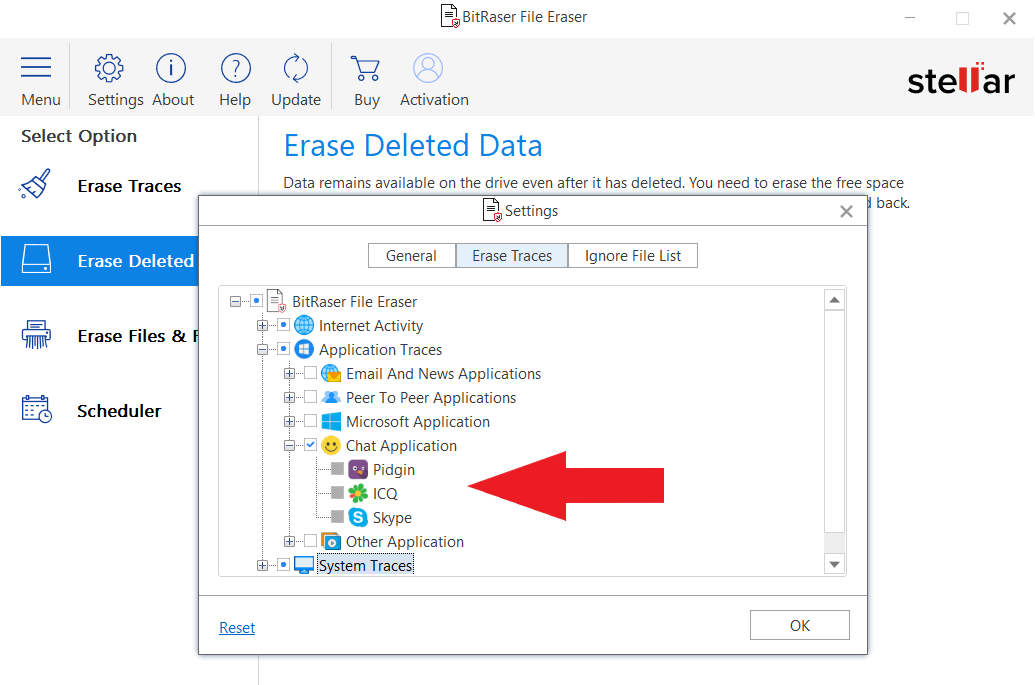
Task: Toggle the System Traces checkbox
Action: click(x=283, y=565)
